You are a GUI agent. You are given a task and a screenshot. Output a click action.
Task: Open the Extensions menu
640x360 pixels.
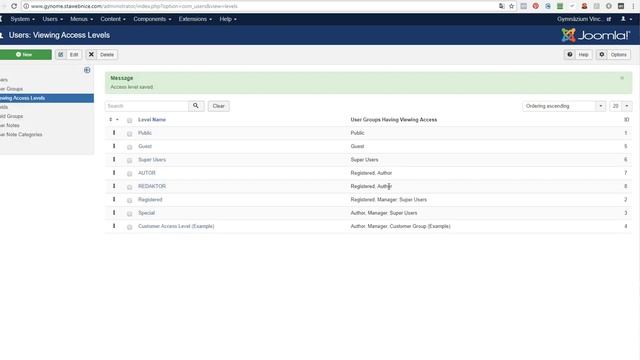point(195,19)
